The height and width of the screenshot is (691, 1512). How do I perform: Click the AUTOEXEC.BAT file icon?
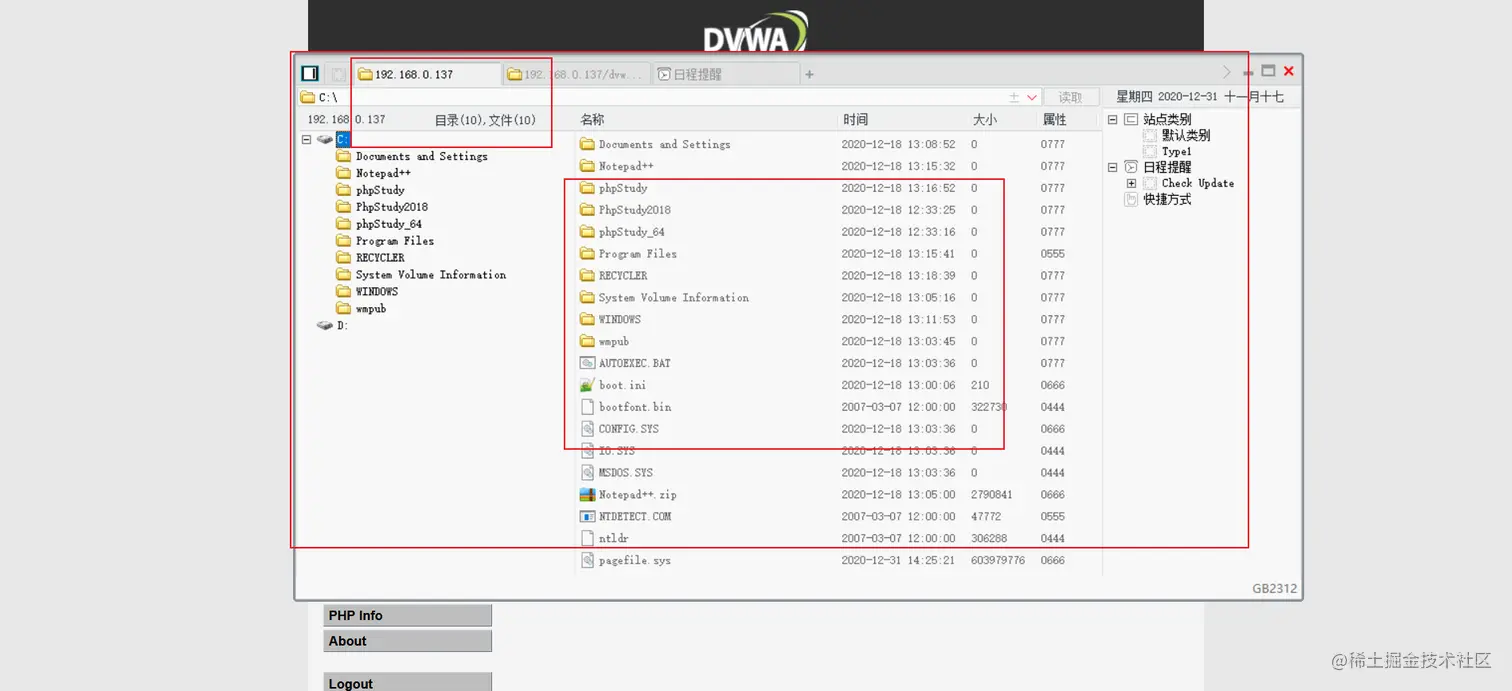(x=588, y=363)
